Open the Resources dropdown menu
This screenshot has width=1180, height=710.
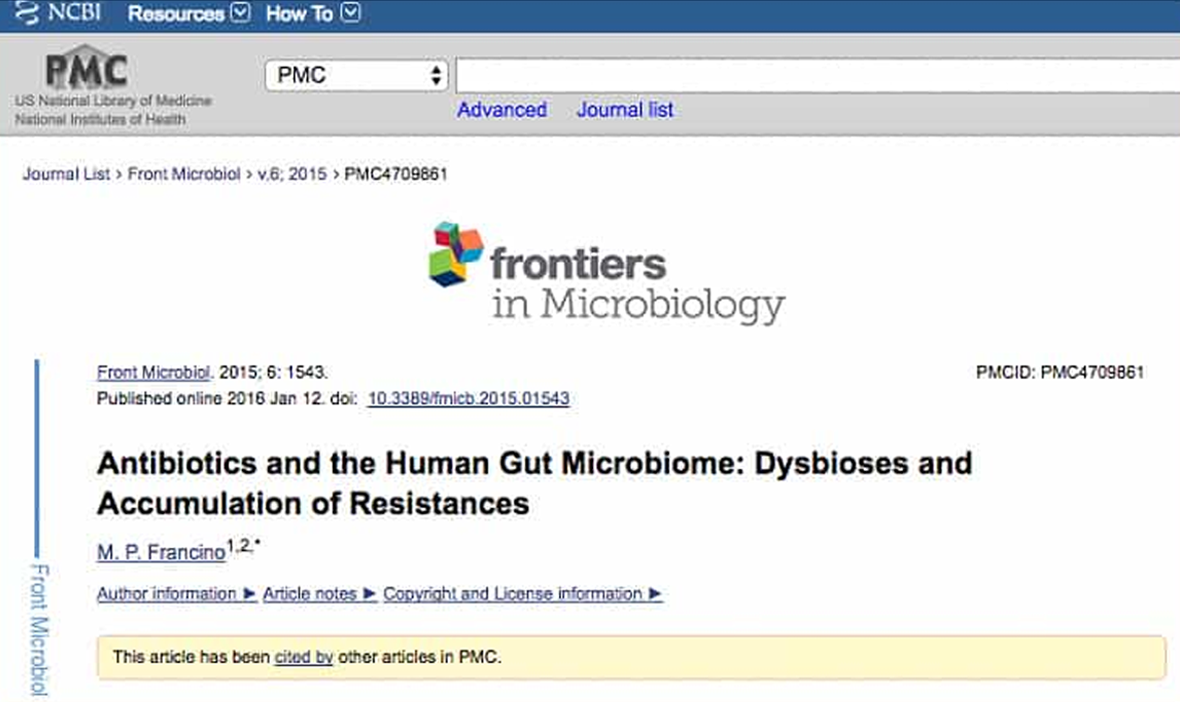click(x=189, y=15)
